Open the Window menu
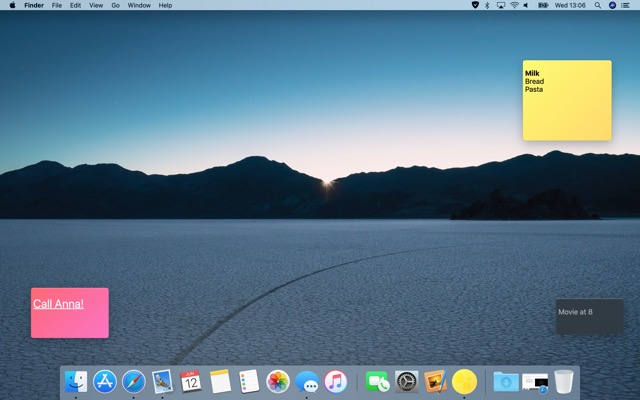 click(139, 5)
